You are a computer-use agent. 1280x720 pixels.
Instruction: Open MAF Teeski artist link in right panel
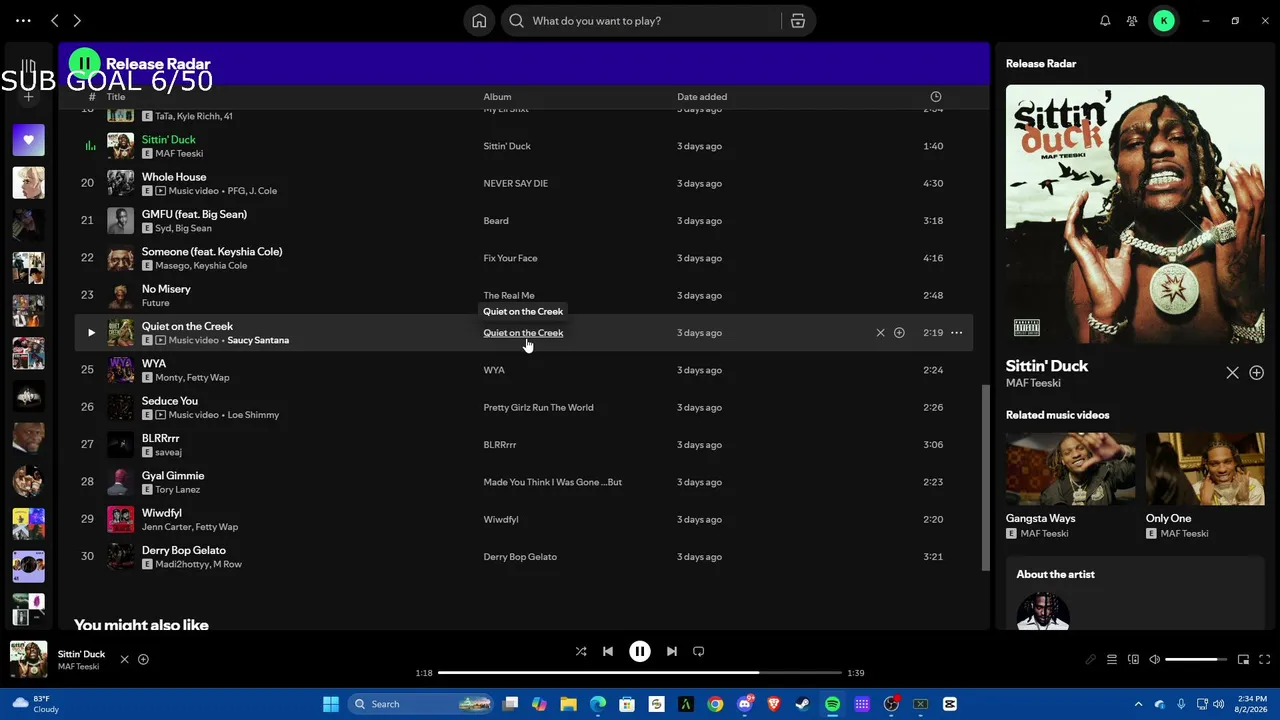[x=1033, y=383]
